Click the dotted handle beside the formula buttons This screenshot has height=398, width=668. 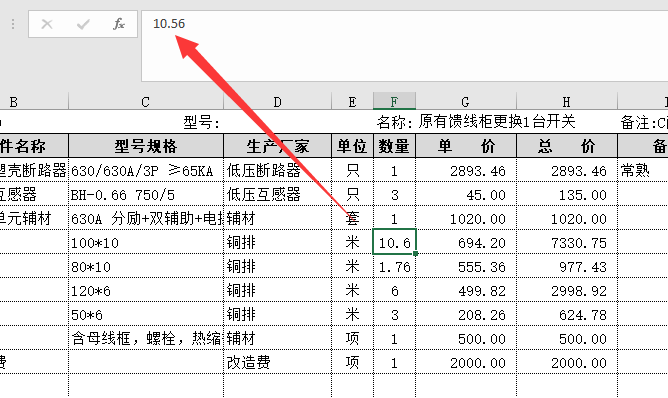(13, 24)
